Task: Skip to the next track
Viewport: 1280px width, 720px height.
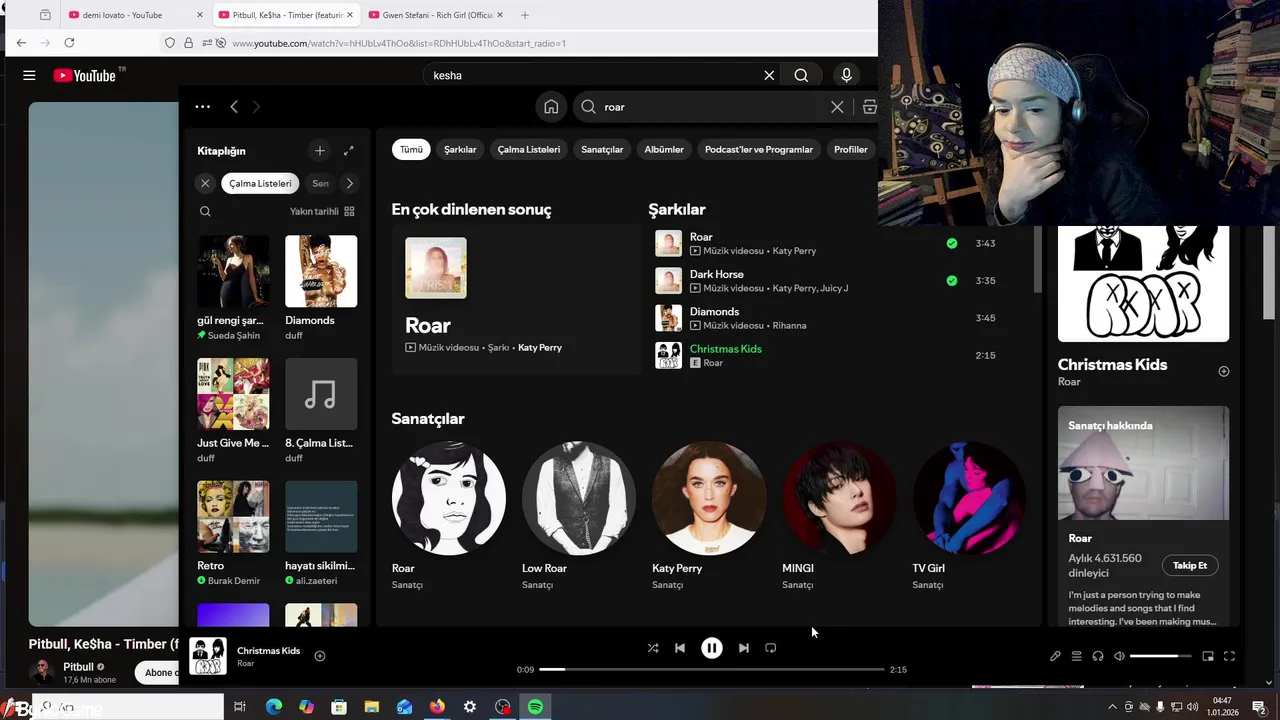Action: click(744, 648)
